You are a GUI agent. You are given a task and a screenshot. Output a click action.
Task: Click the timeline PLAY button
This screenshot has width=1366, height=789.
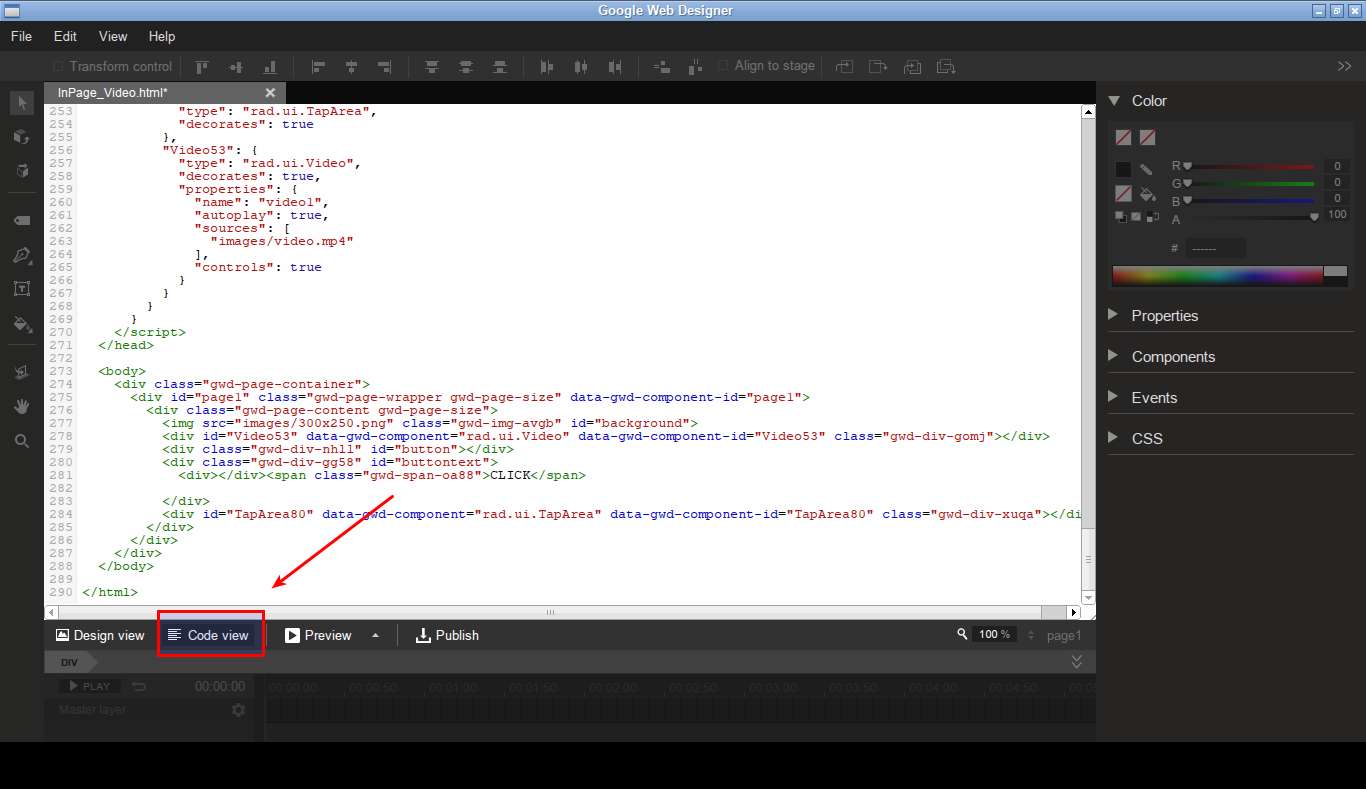89,686
